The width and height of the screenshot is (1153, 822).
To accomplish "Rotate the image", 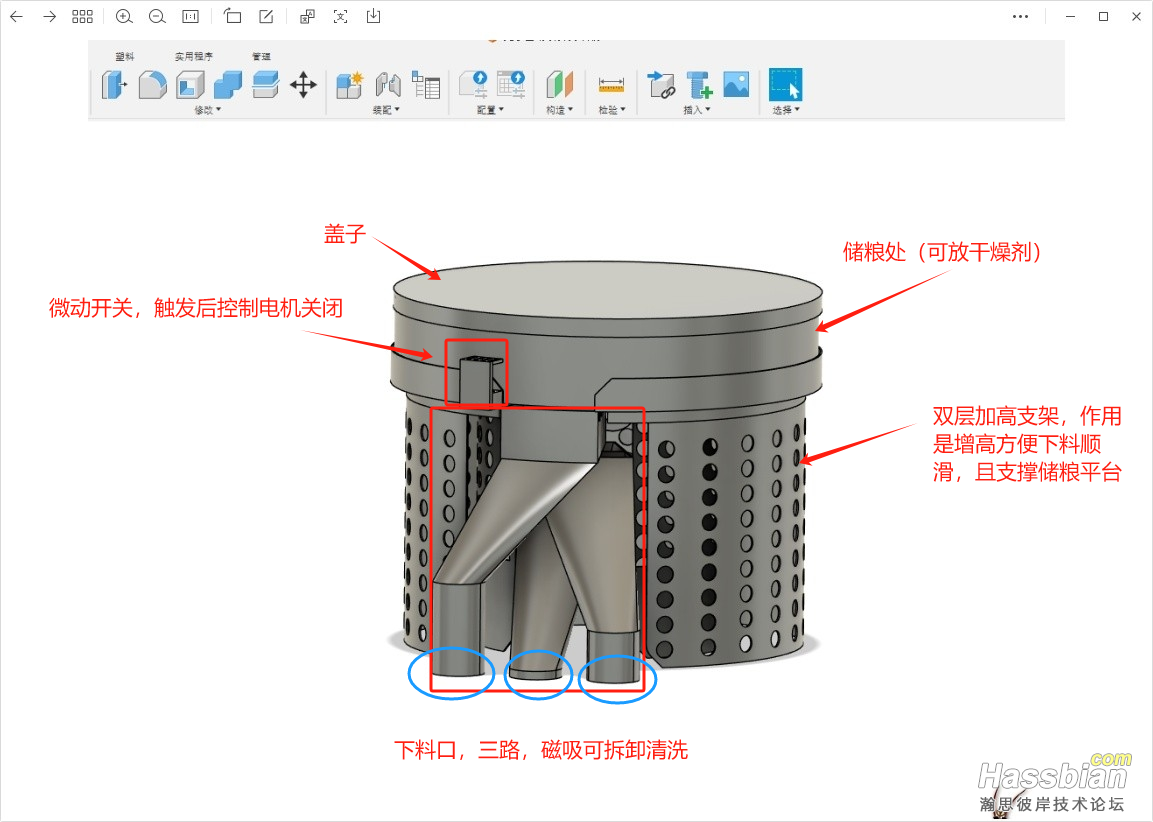I will [232, 16].
